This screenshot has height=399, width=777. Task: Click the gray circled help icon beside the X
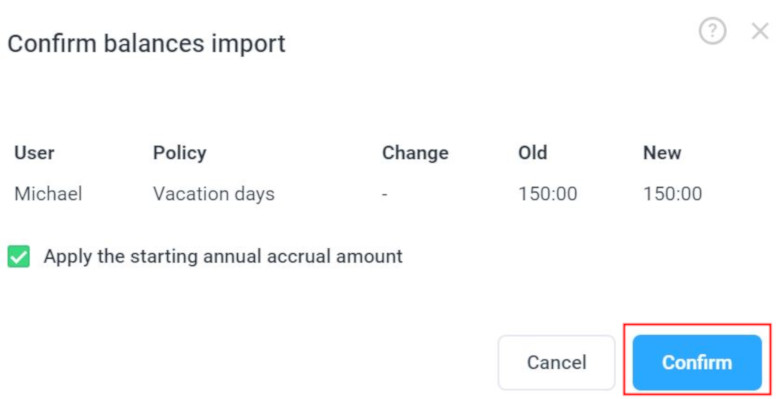[713, 31]
